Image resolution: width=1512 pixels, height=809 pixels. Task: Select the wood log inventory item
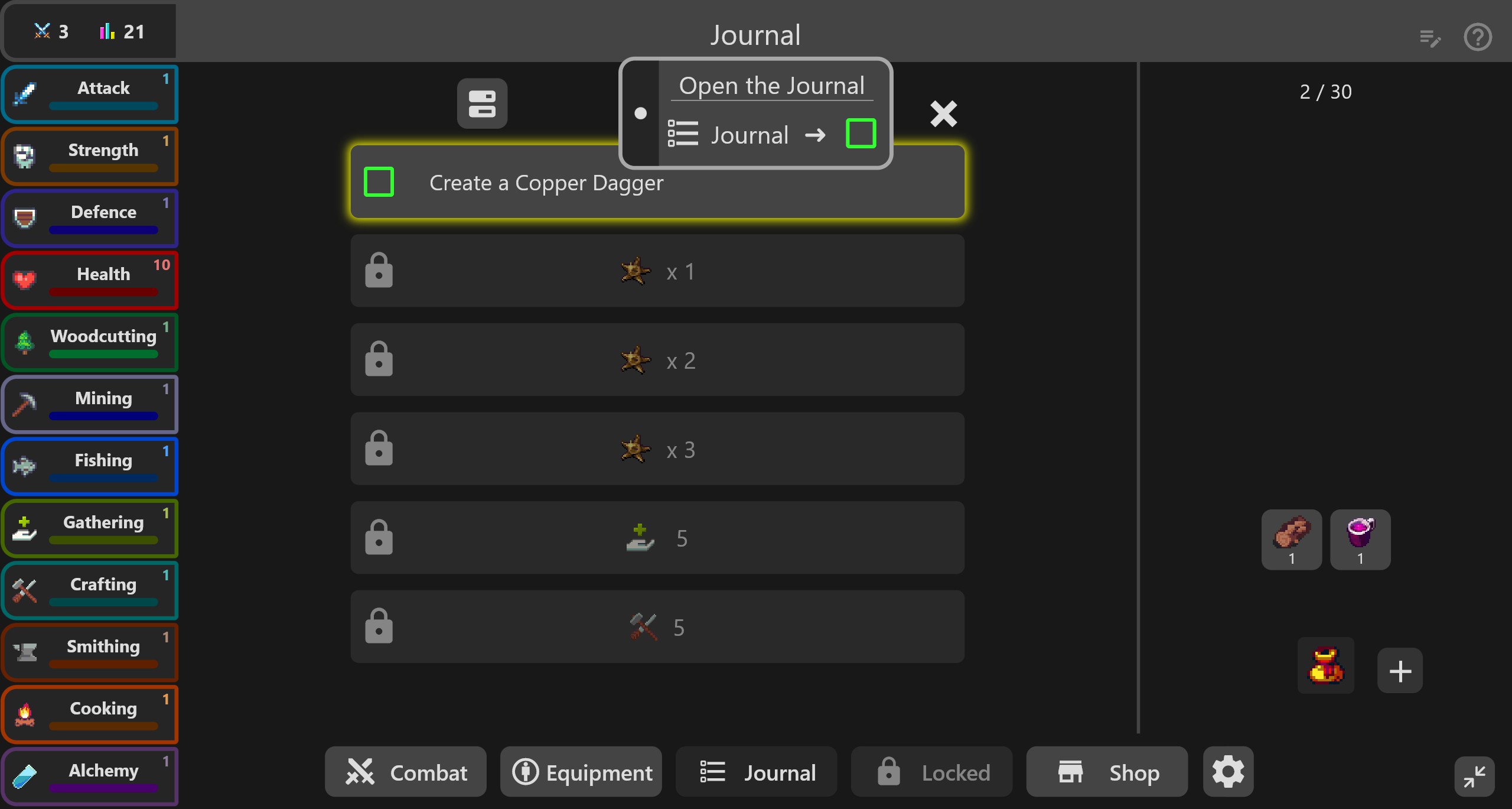(1292, 539)
